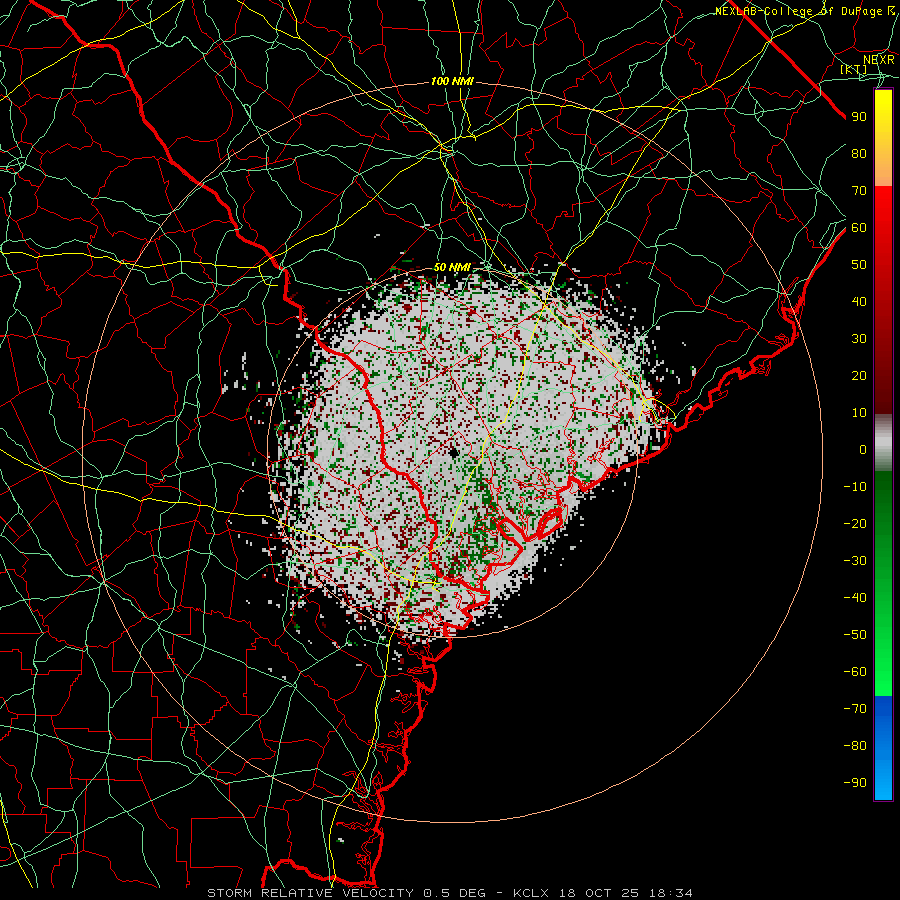Click the 0 value on velocity scale
The image size is (900, 900).
[863, 450]
